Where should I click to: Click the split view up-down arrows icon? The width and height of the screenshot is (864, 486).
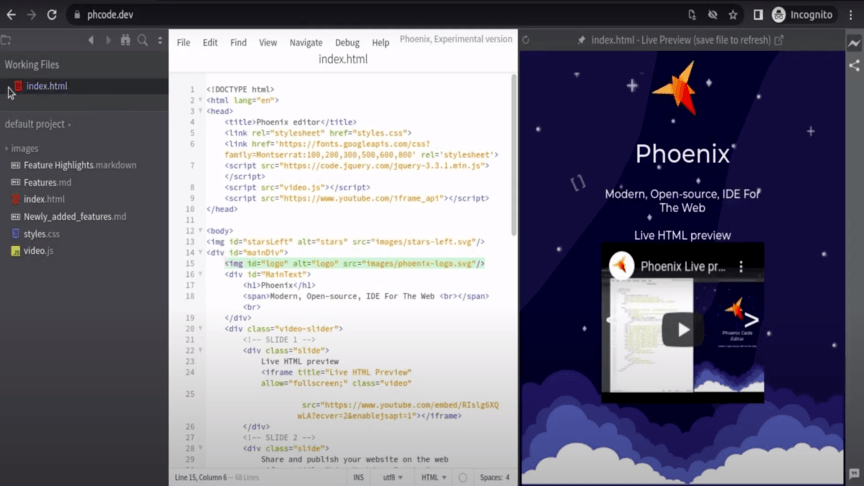click(x=160, y=40)
